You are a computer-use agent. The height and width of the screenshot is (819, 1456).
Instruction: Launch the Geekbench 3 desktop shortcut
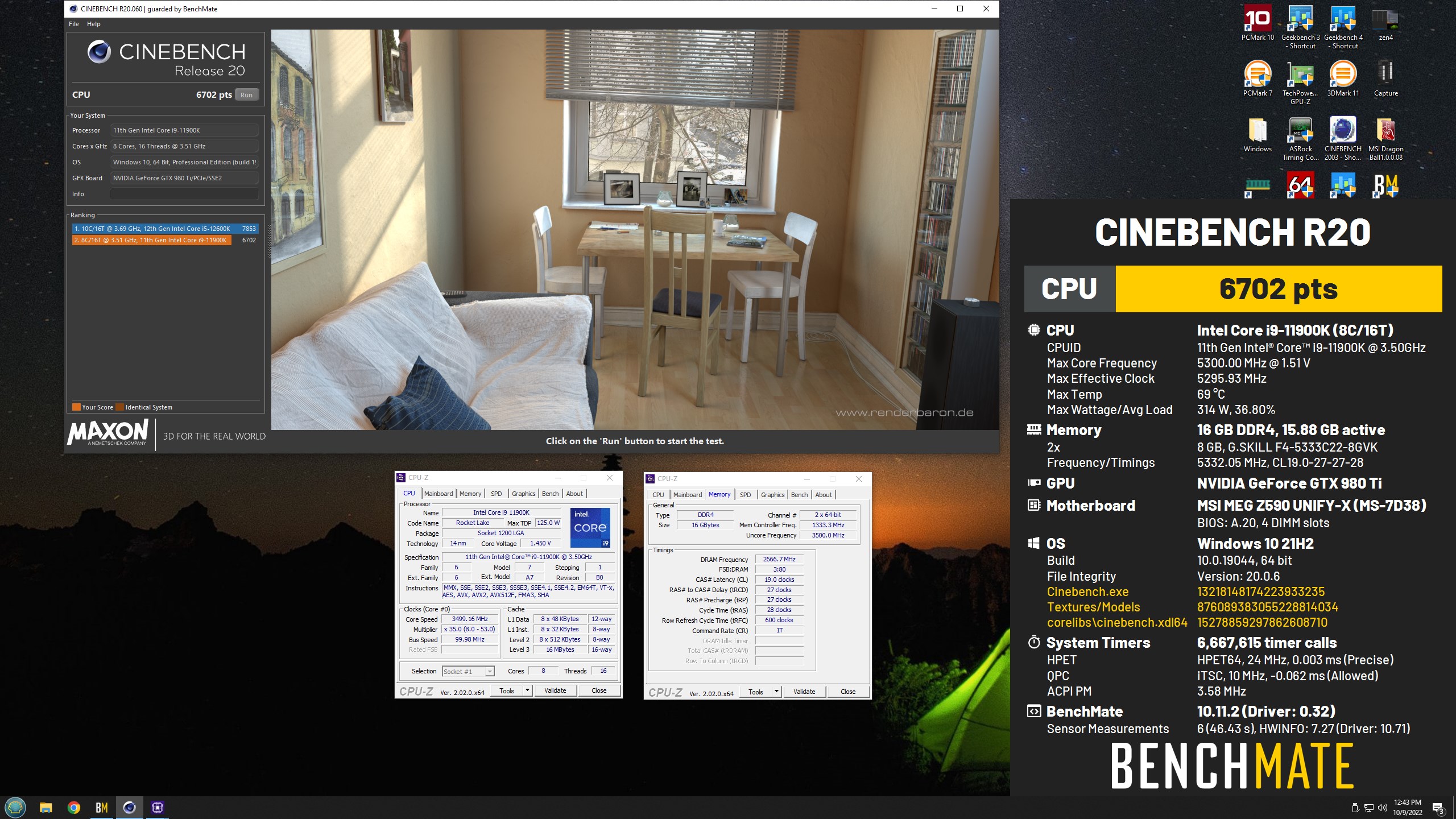(x=1300, y=27)
